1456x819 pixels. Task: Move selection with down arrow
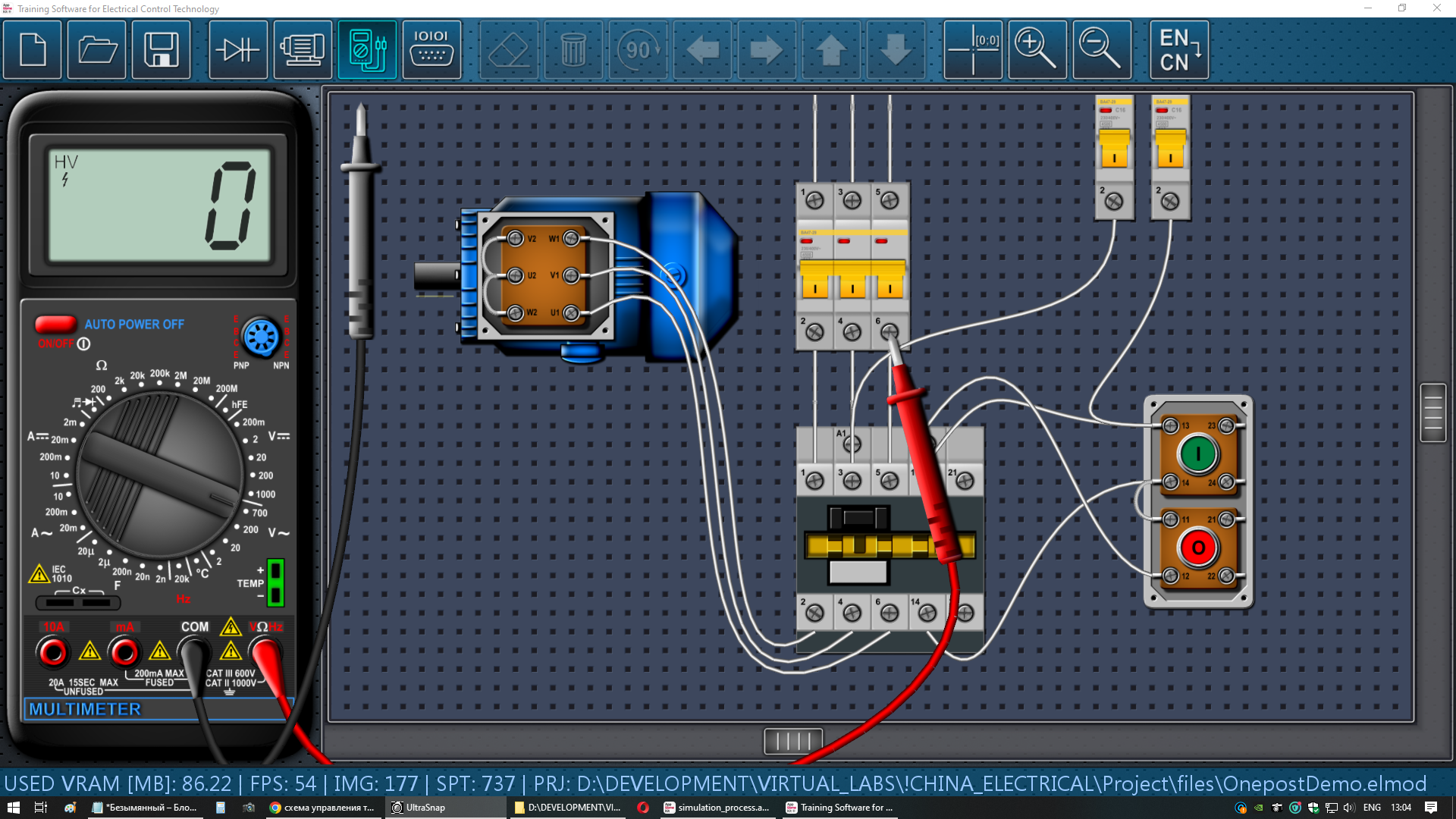[896, 50]
